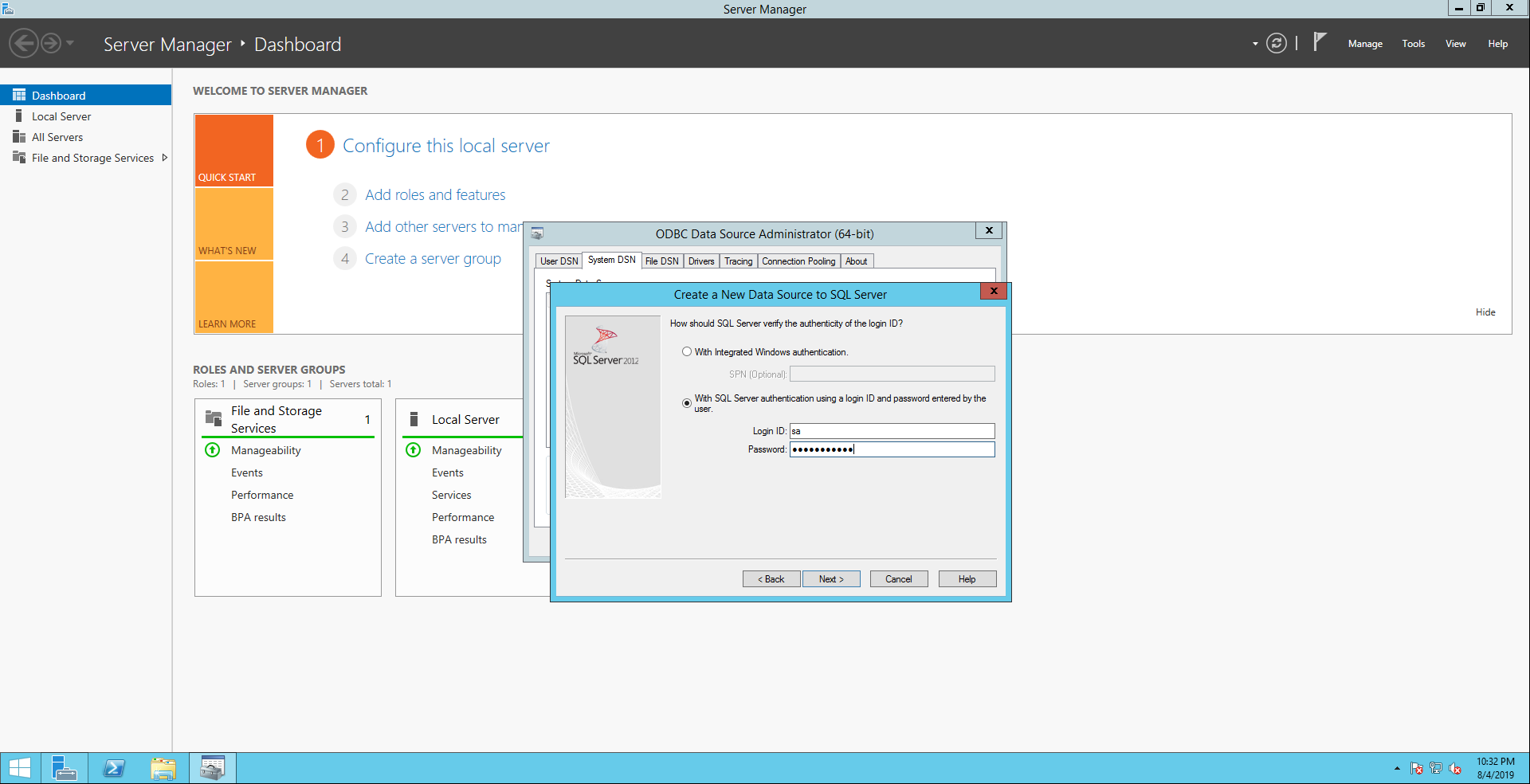Image resolution: width=1530 pixels, height=784 pixels.
Task: Click the Back button in wizard
Action: [x=771, y=579]
